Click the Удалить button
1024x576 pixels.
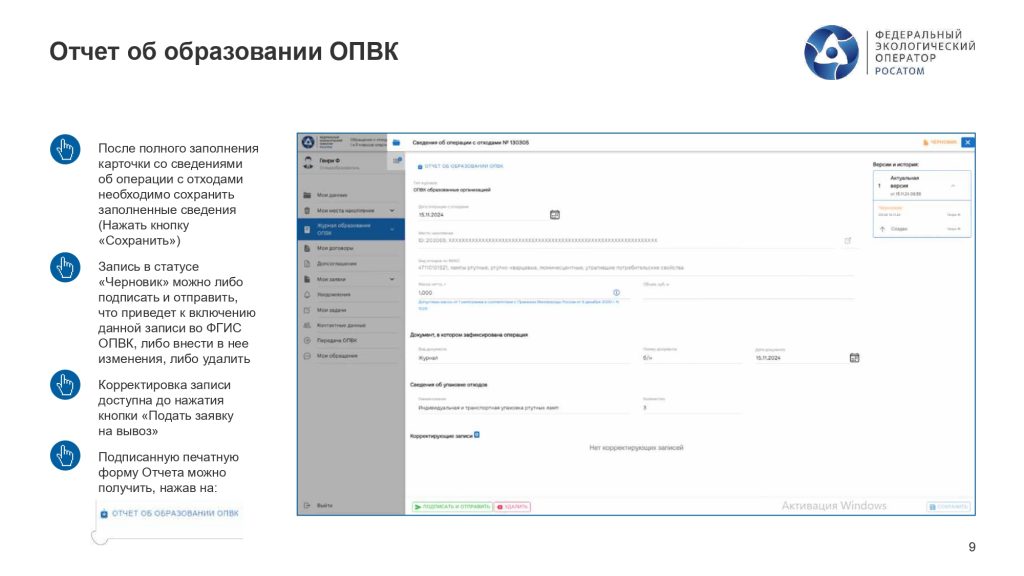[512, 507]
